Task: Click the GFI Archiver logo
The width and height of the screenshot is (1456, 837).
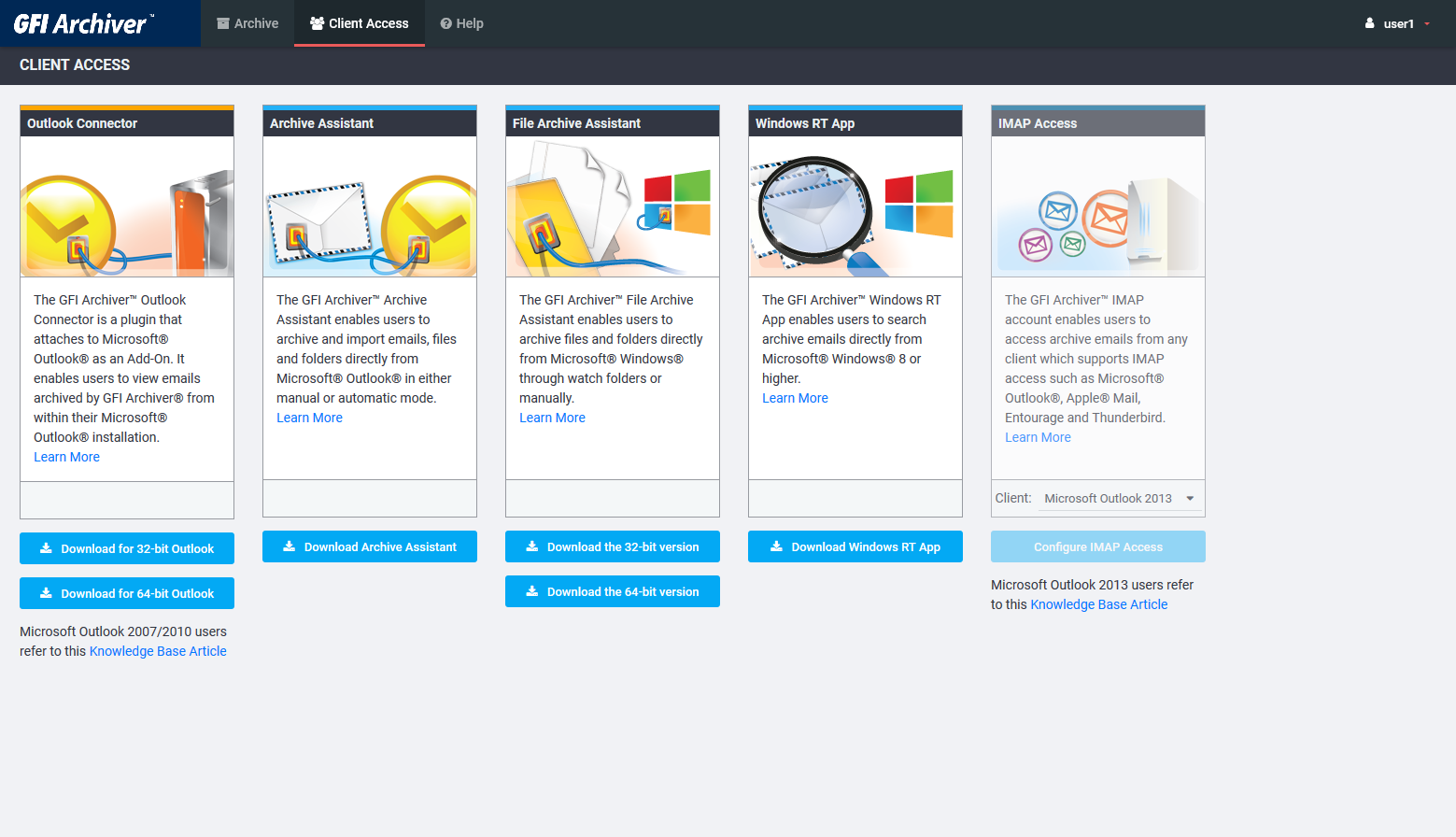Action: pyautogui.click(x=84, y=23)
